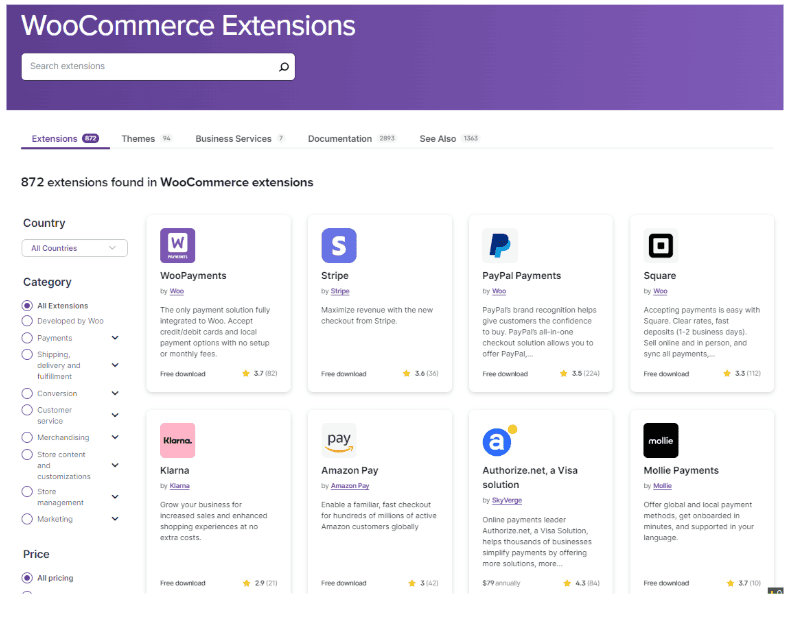
Task: Select the Merchandising category radio
Action: coord(27,437)
